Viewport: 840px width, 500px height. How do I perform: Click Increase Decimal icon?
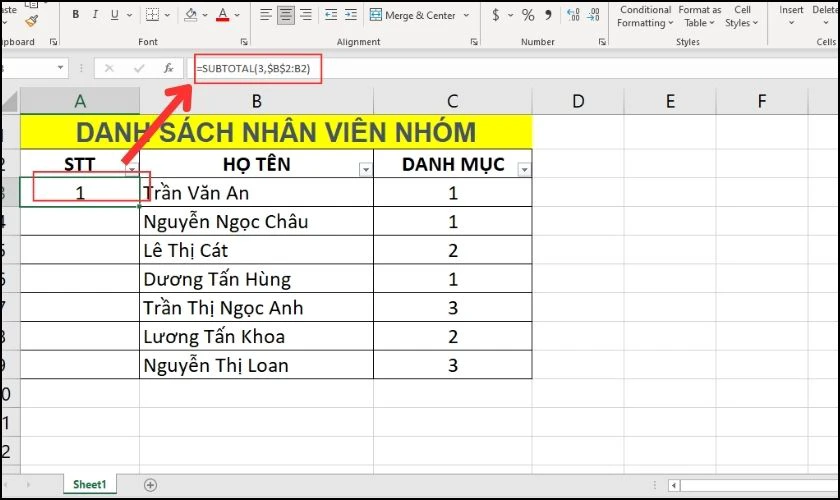573,14
